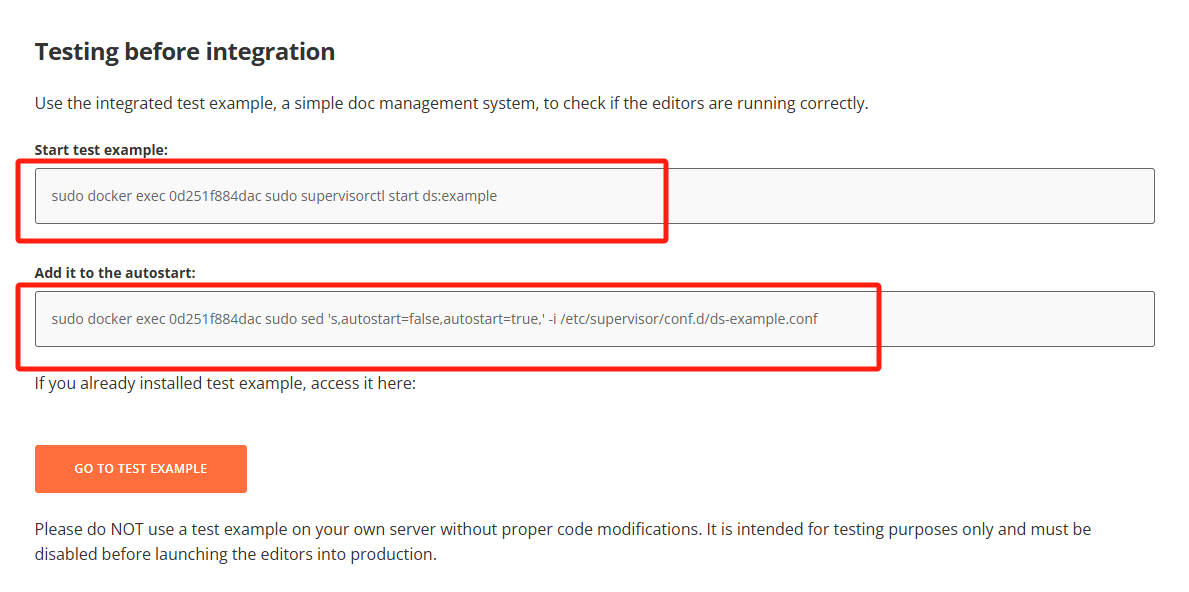Click the 'Add it to the autostart:' label
The width and height of the screenshot is (1189, 592).
click(114, 272)
